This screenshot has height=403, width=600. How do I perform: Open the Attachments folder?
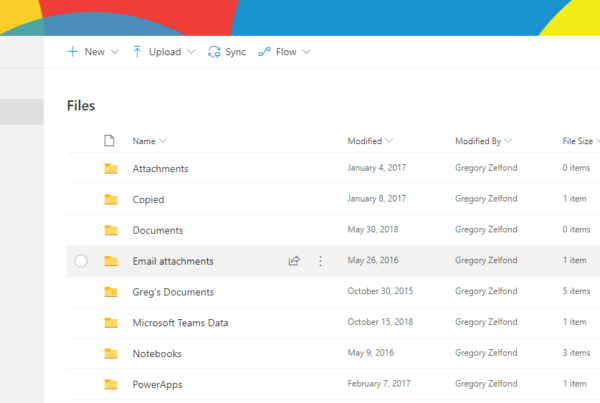(x=160, y=169)
